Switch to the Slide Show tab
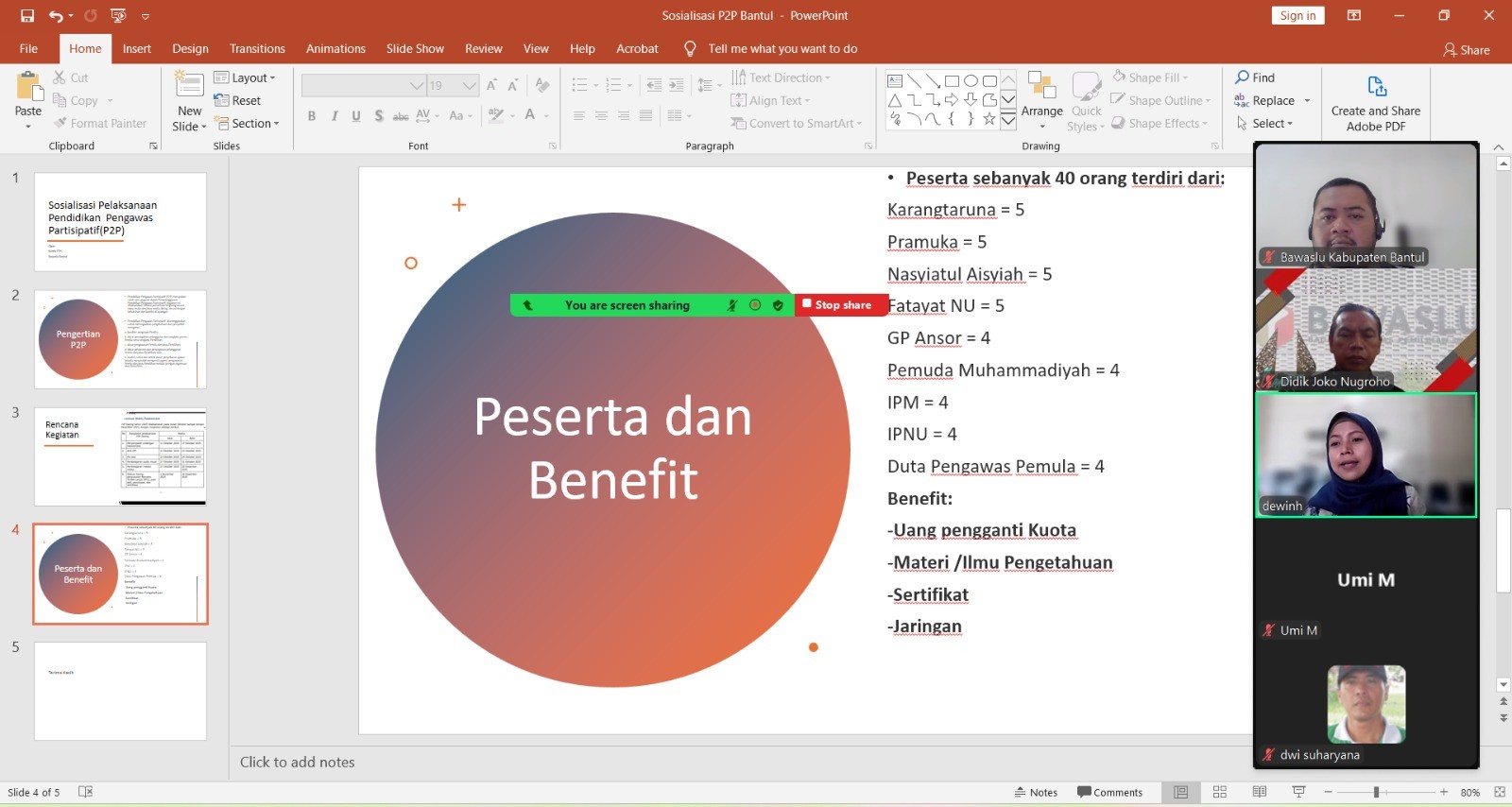 (x=415, y=48)
